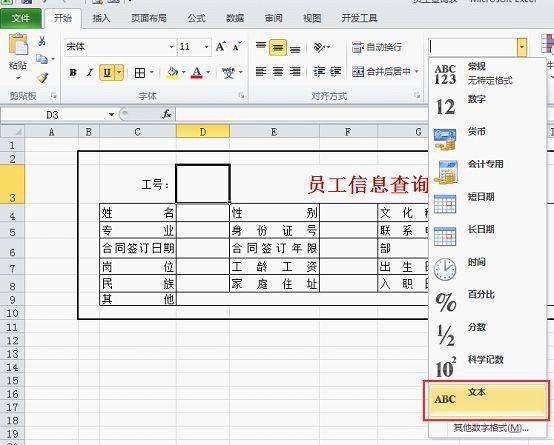Switch to the 数据 Data tab

235,18
